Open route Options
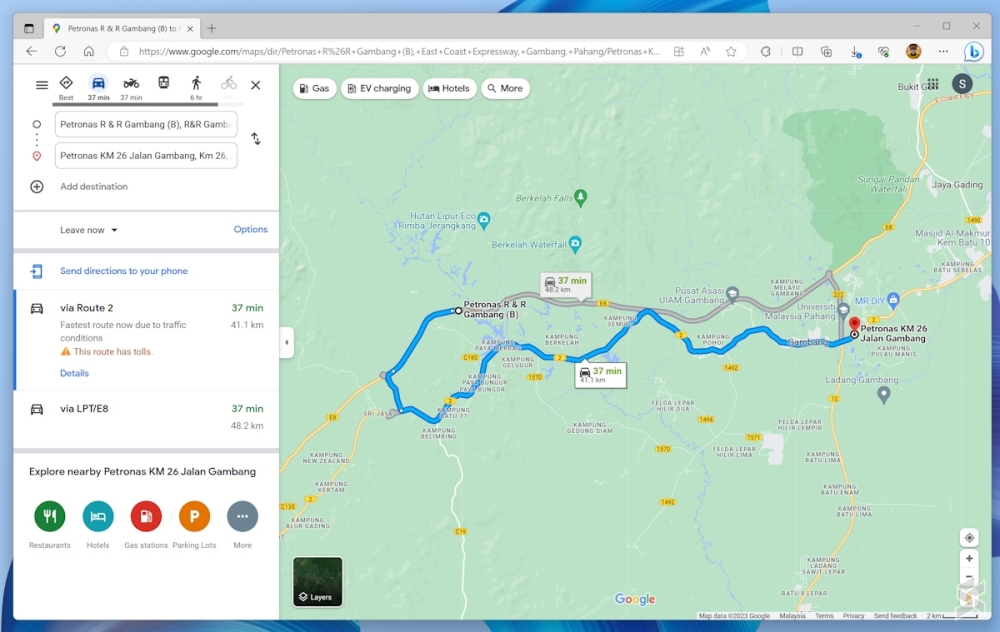Viewport: 1000px width, 632px height. [x=251, y=230]
